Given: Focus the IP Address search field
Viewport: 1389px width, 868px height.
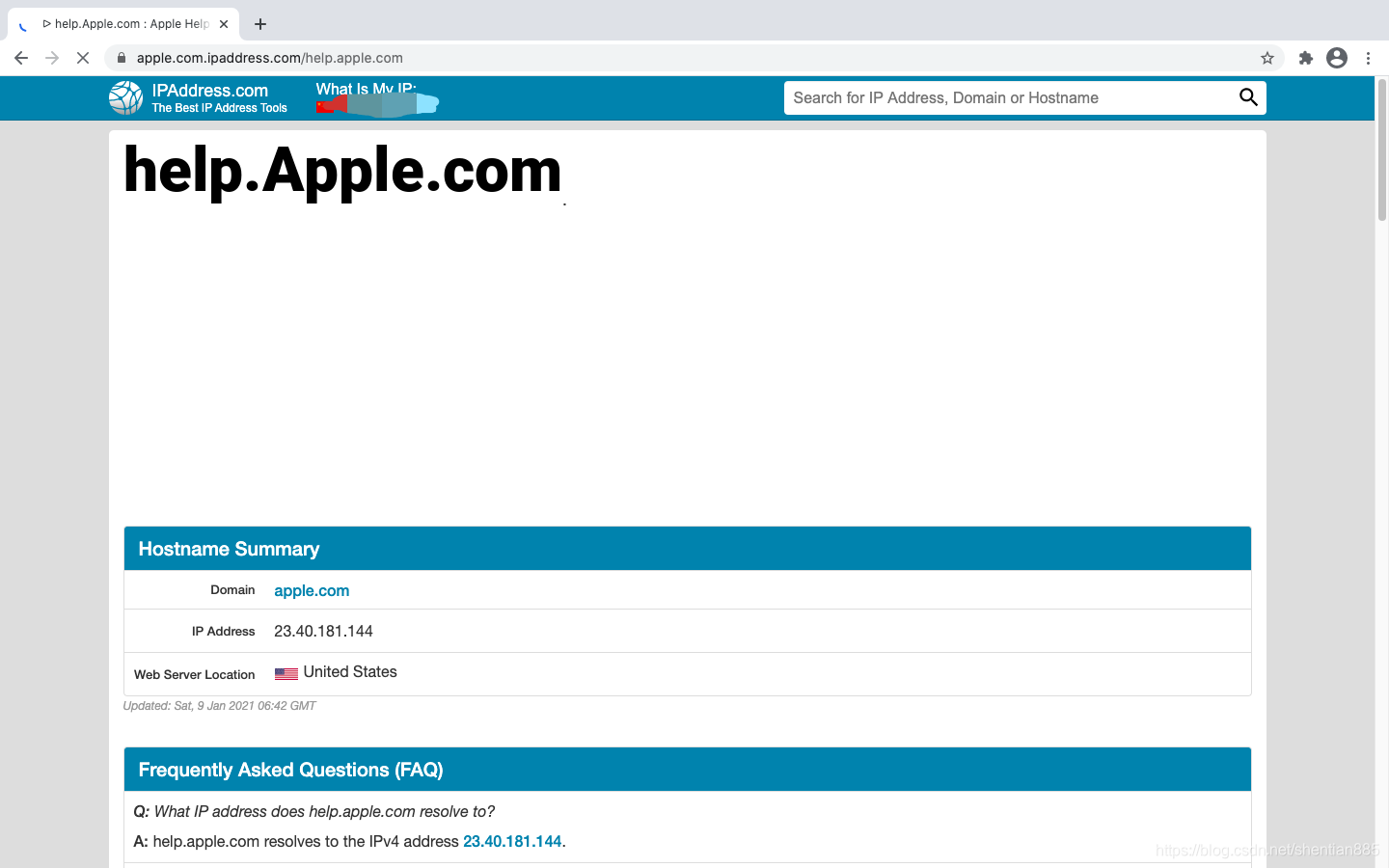Looking at the screenshot, I should coord(1009,97).
